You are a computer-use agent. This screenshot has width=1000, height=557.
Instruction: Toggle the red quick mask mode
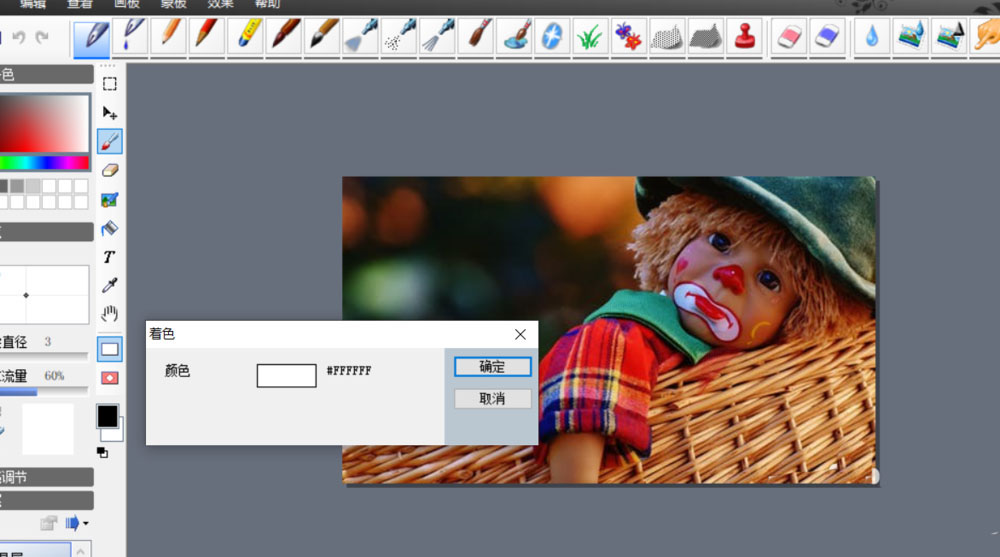click(110, 378)
